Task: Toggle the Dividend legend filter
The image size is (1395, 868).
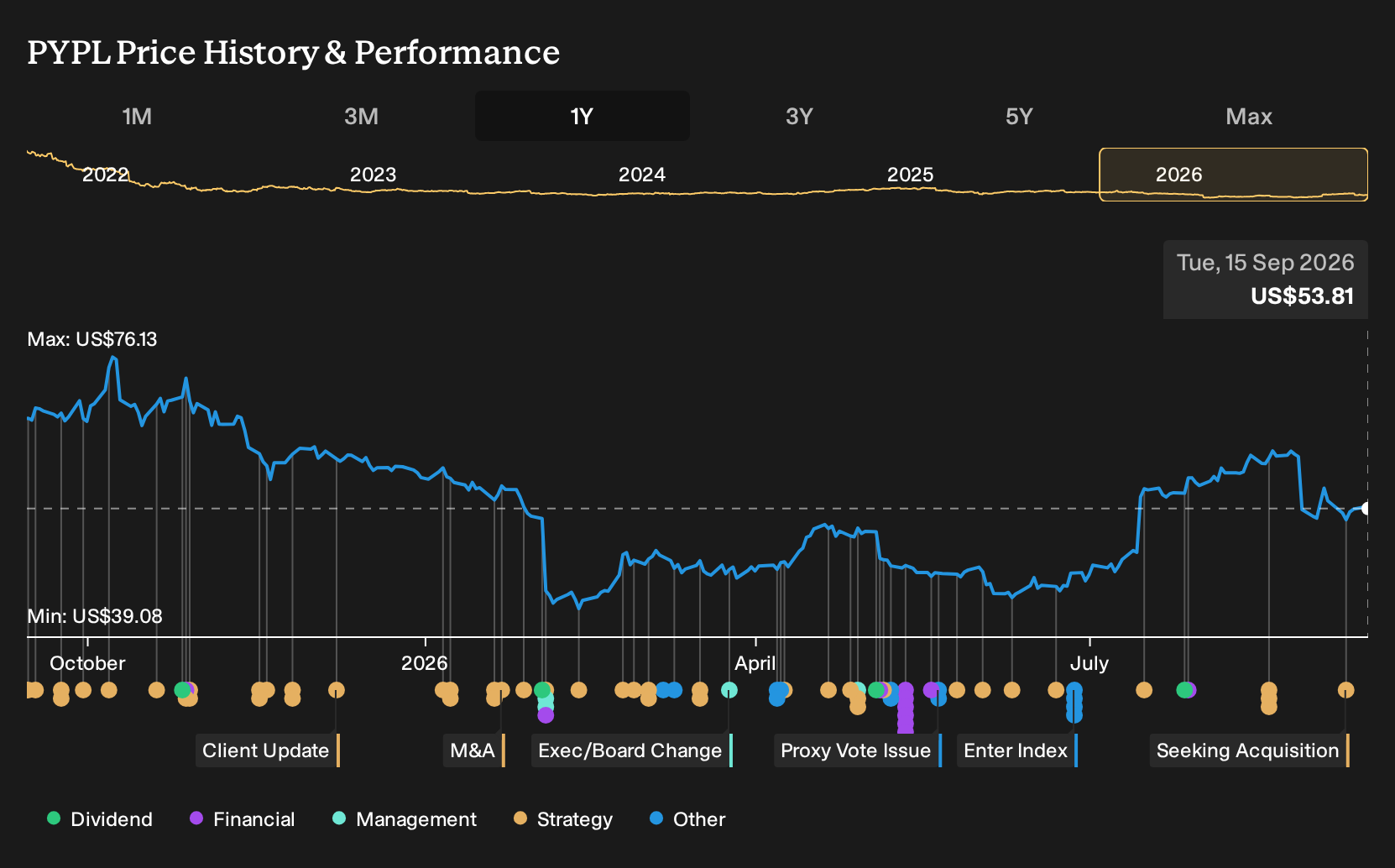Action: (x=100, y=818)
